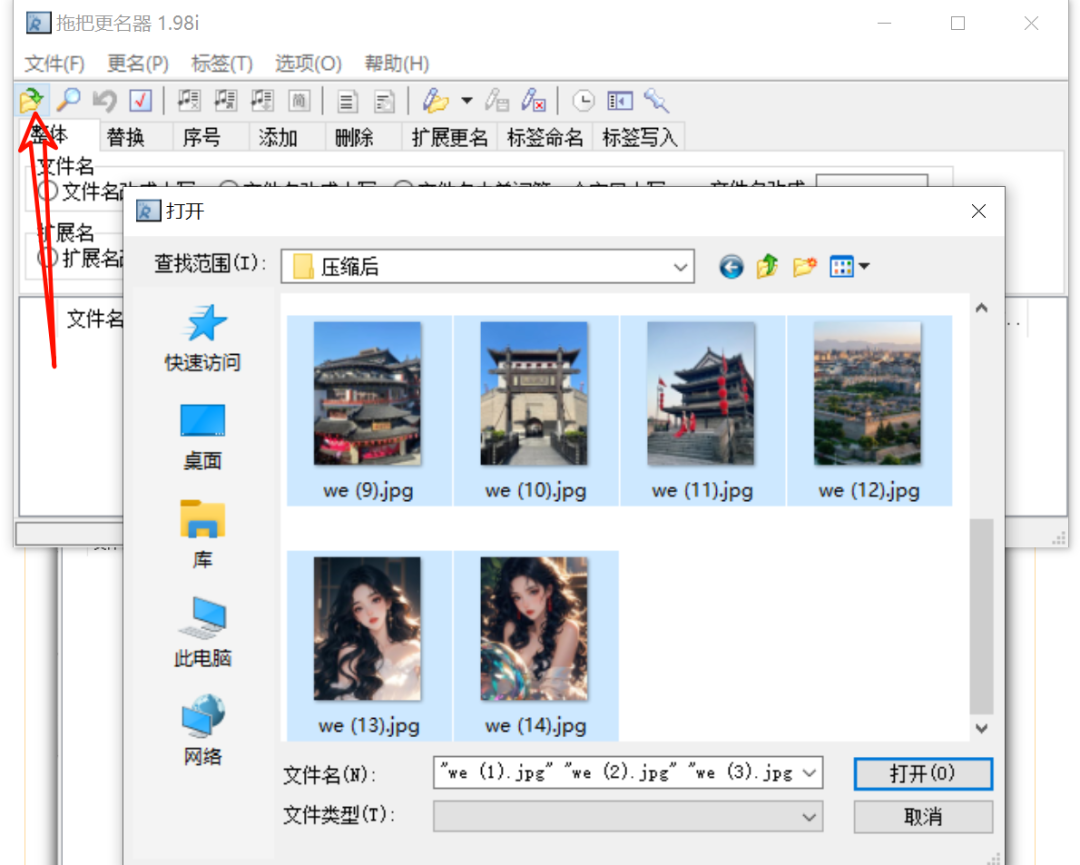The image size is (1080, 865).
Task: Click the pen with red X delete icon
Action: coord(534,101)
